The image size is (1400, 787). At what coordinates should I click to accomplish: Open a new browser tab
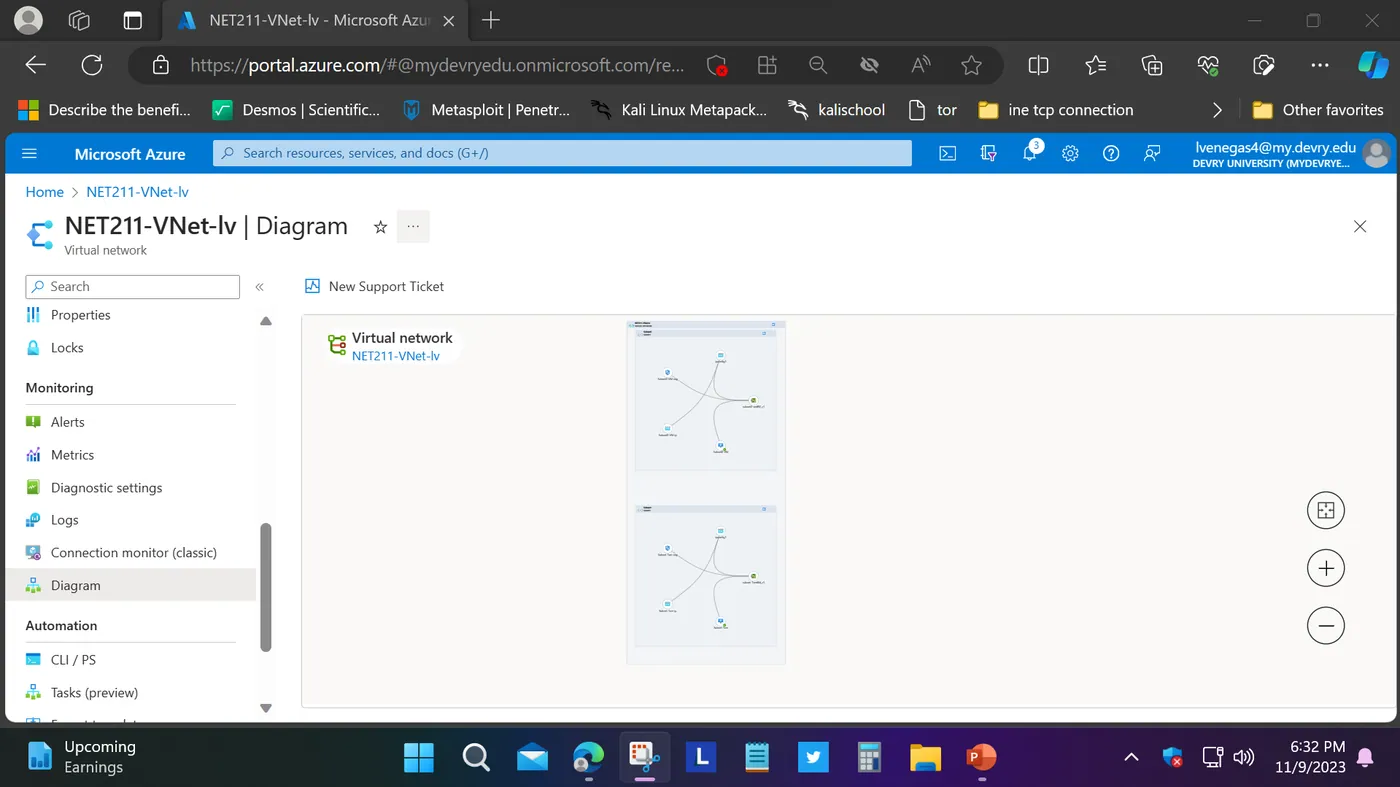490,20
